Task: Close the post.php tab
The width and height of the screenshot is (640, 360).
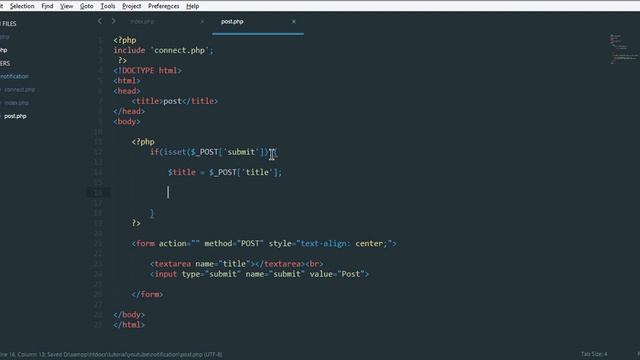Action: coord(293,22)
